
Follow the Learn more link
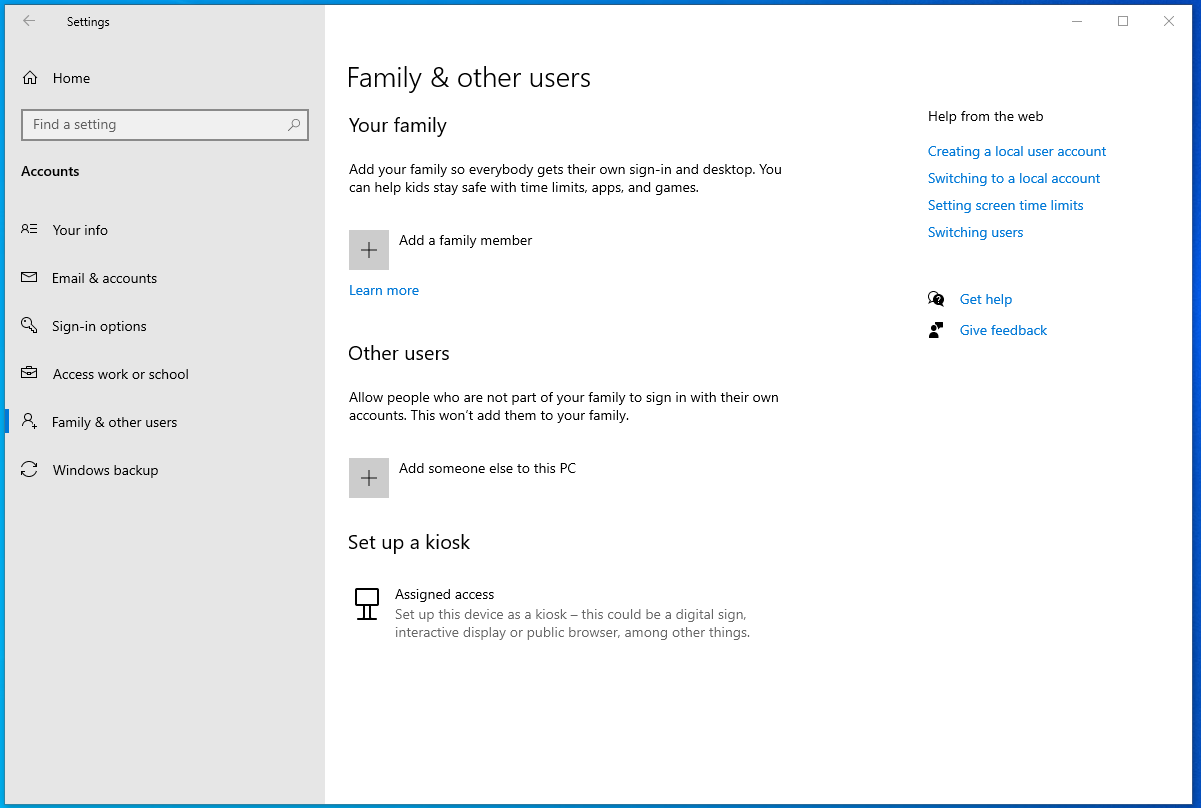(x=384, y=290)
